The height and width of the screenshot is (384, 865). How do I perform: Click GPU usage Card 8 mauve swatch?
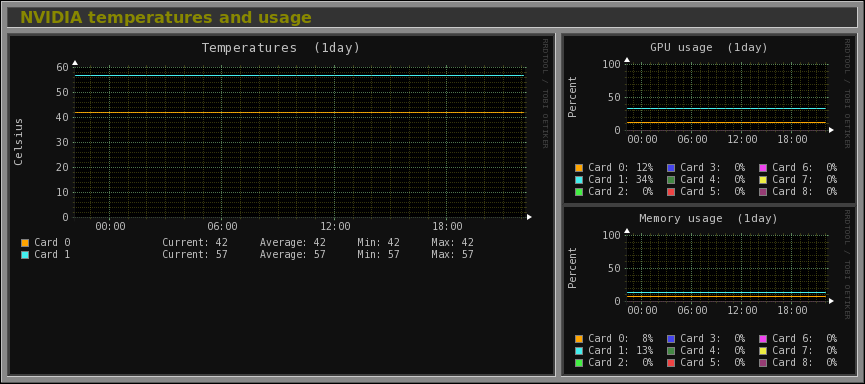[763, 192]
